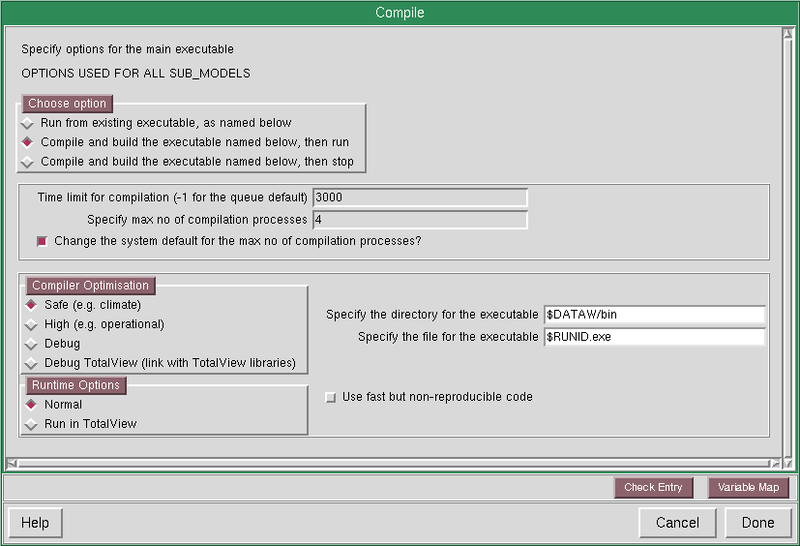Select Normal runtime option

point(54,405)
